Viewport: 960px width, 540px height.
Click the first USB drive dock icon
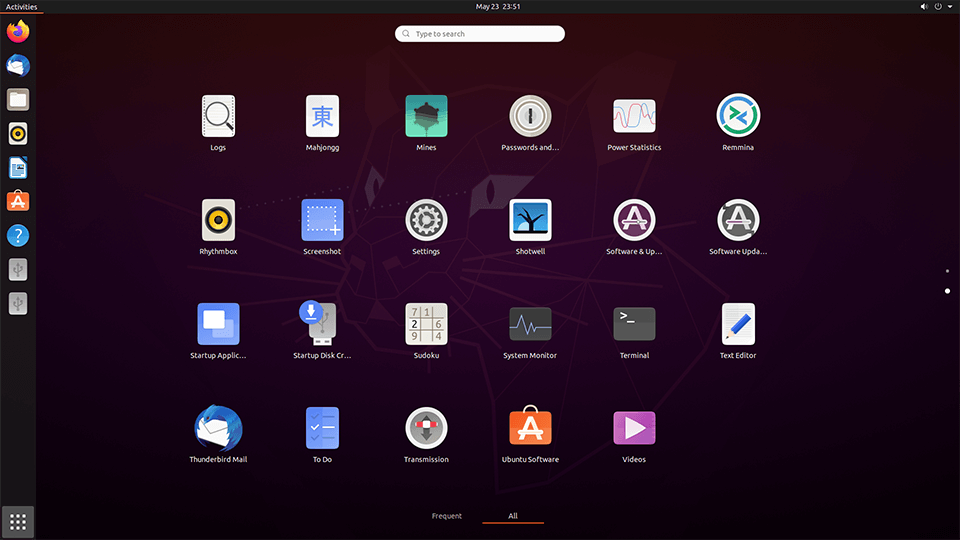tap(18, 269)
